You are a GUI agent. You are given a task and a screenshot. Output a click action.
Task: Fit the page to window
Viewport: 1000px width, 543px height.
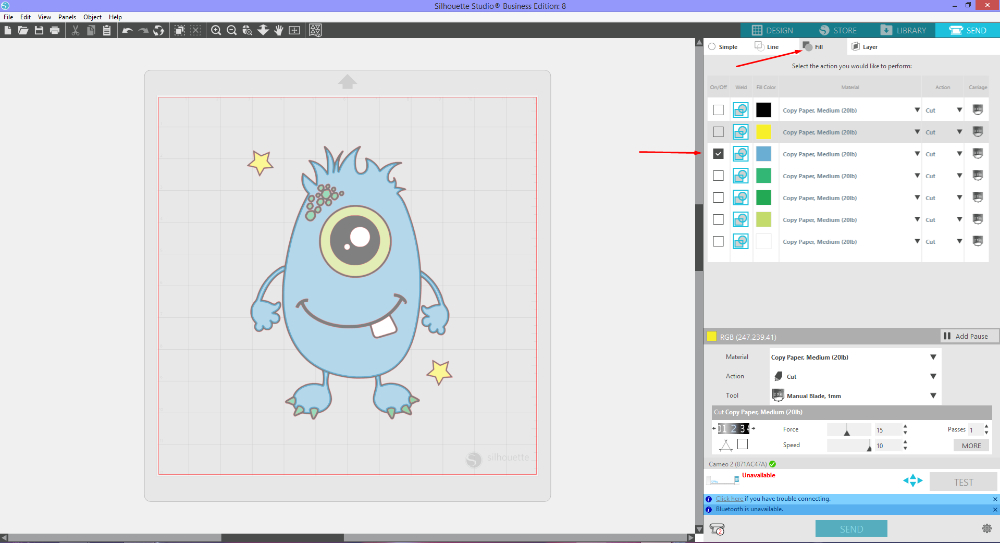(295, 30)
